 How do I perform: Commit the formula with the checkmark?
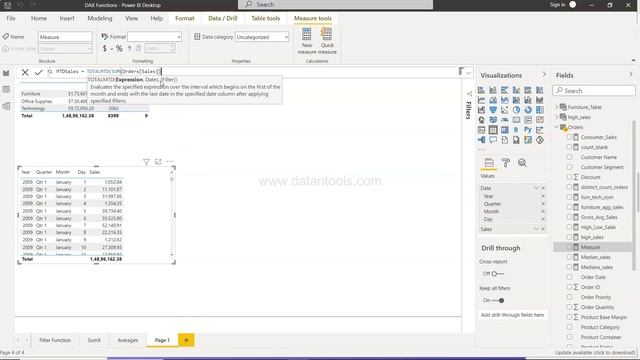point(39,72)
